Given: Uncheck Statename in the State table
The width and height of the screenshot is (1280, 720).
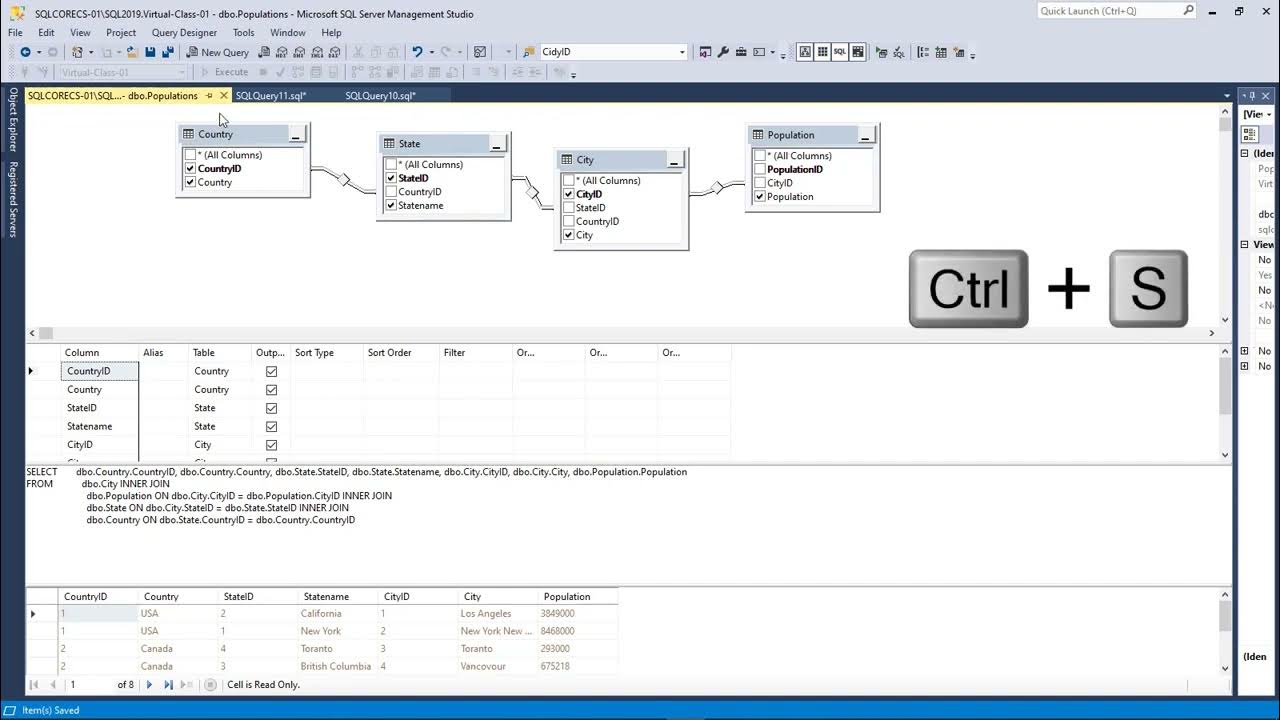Looking at the screenshot, I should click(x=391, y=206).
